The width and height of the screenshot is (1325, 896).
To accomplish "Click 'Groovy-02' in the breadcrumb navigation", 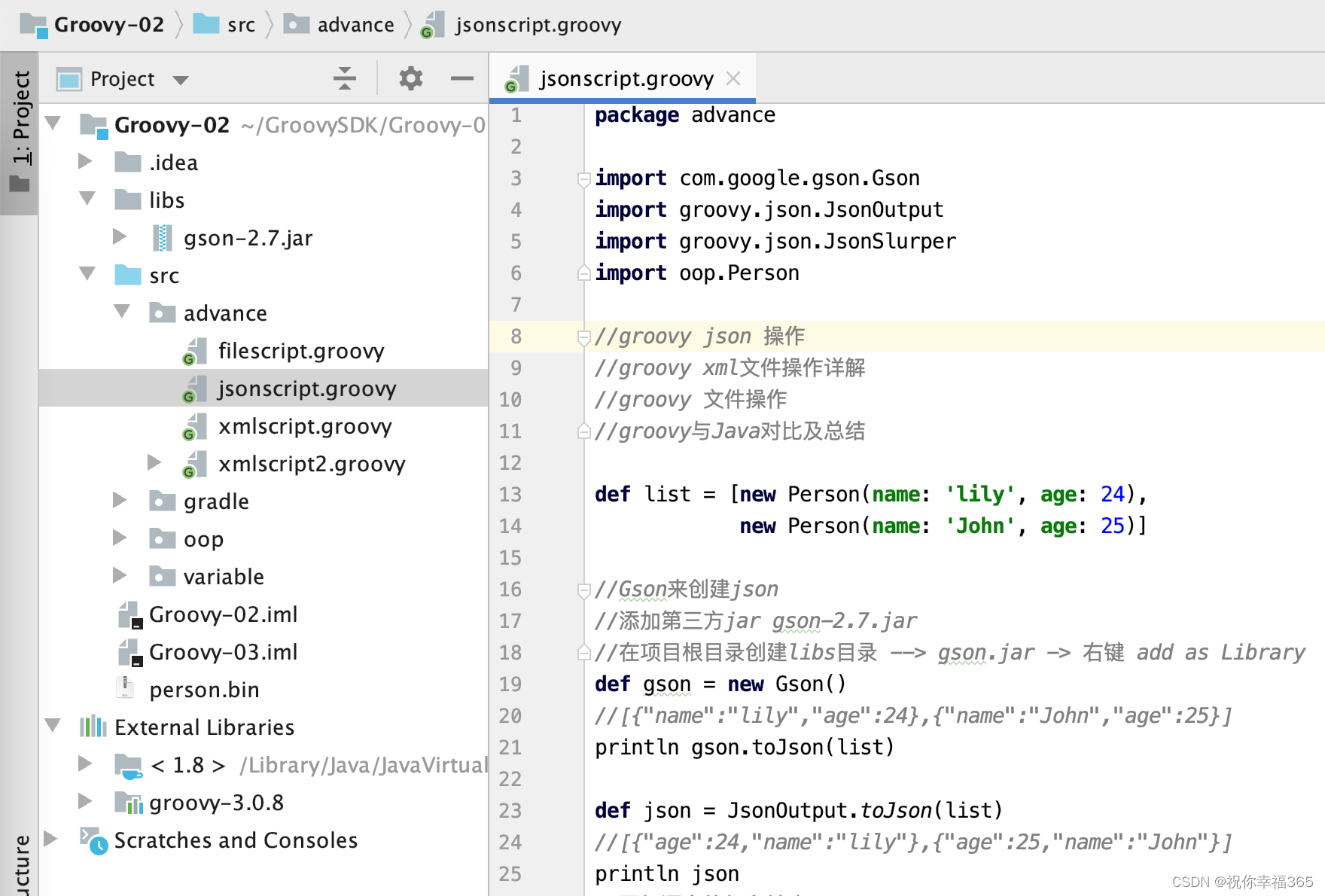I will pos(111,23).
